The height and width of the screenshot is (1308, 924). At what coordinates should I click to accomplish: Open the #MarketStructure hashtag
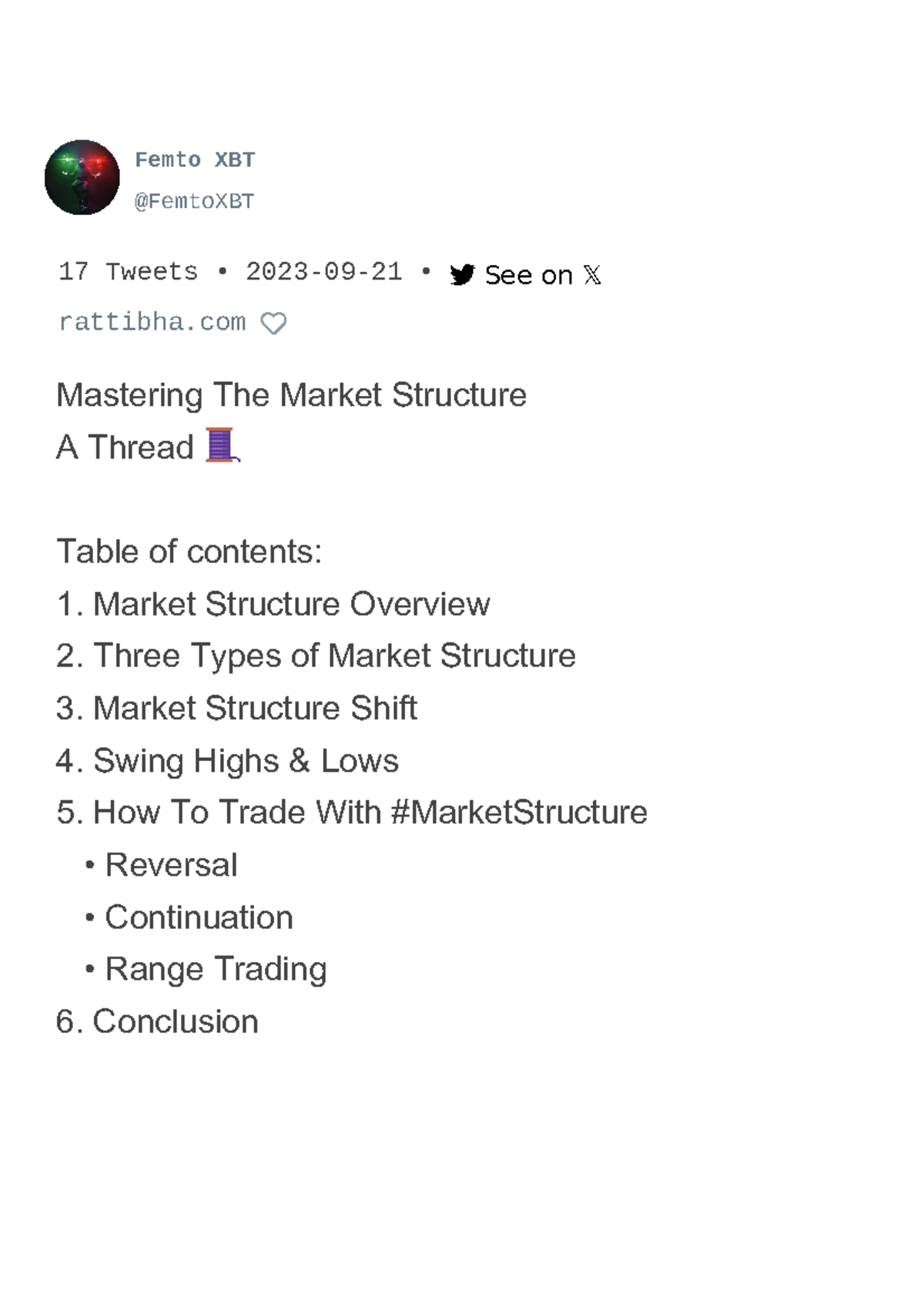tap(519, 813)
